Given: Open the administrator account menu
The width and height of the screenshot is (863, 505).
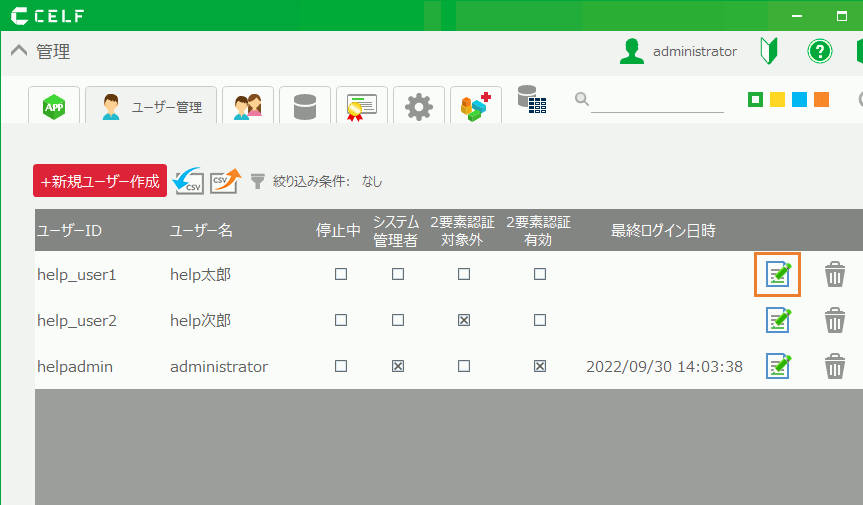Looking at the screenshot, I should (x=678, y=51).
